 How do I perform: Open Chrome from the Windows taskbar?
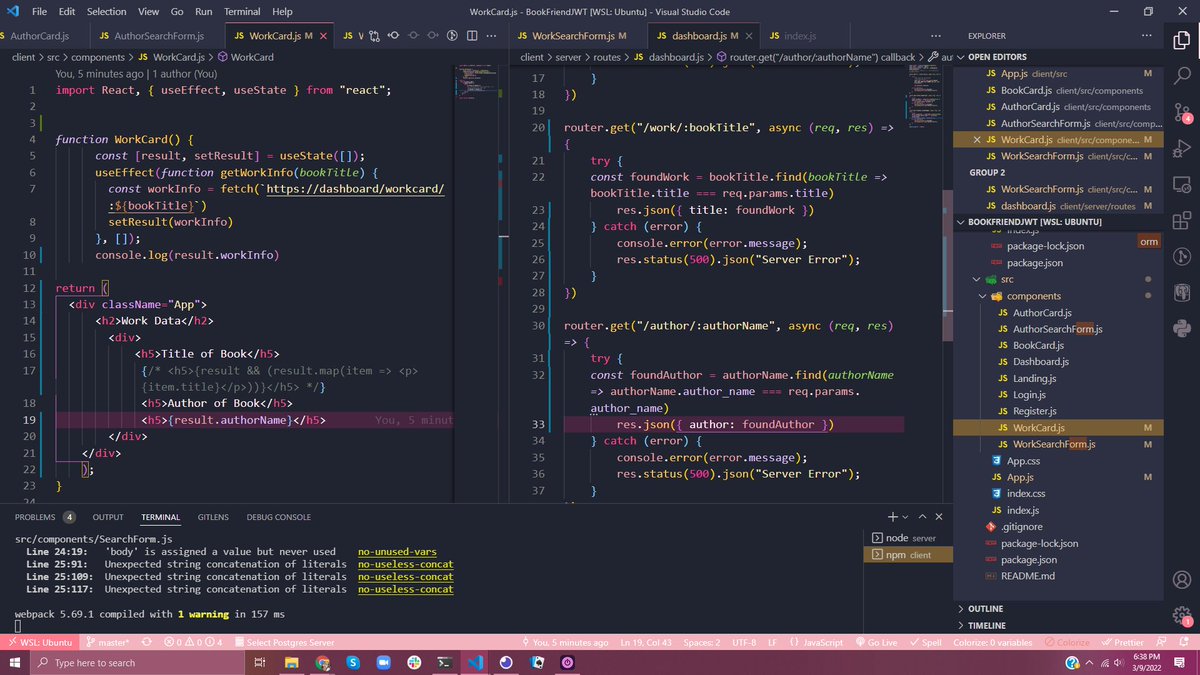click(323, 662)
